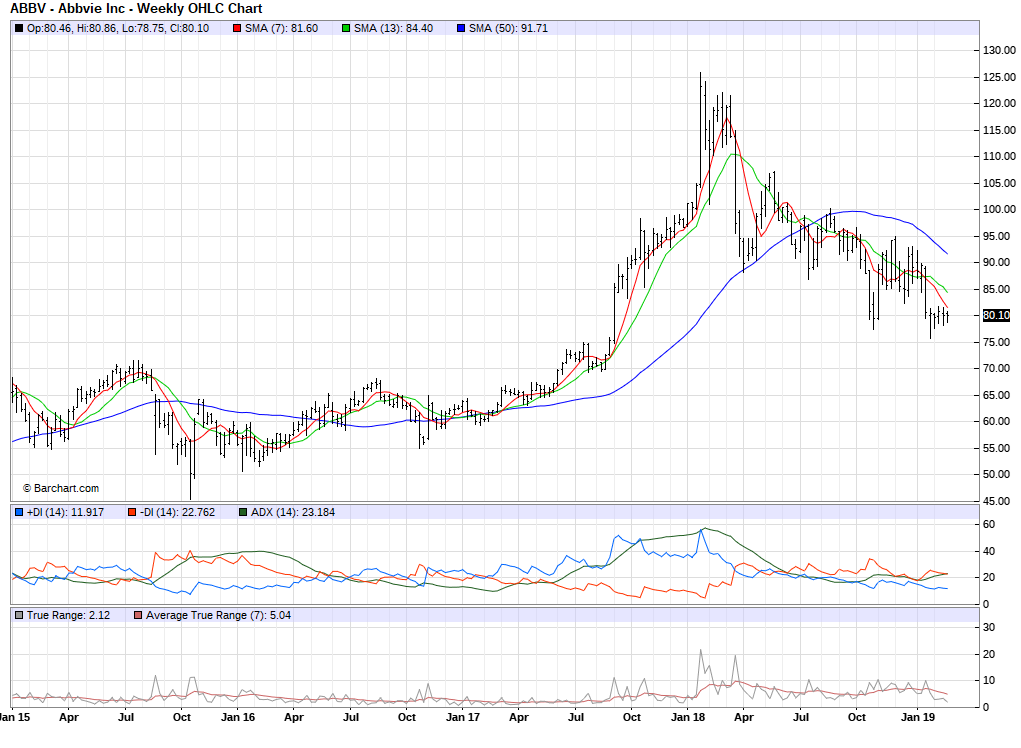1021x748 pixels.
Task: Select the chart title ABBV - Abbvie Inc
Action: pyautogui.click(x=136, y=8)
